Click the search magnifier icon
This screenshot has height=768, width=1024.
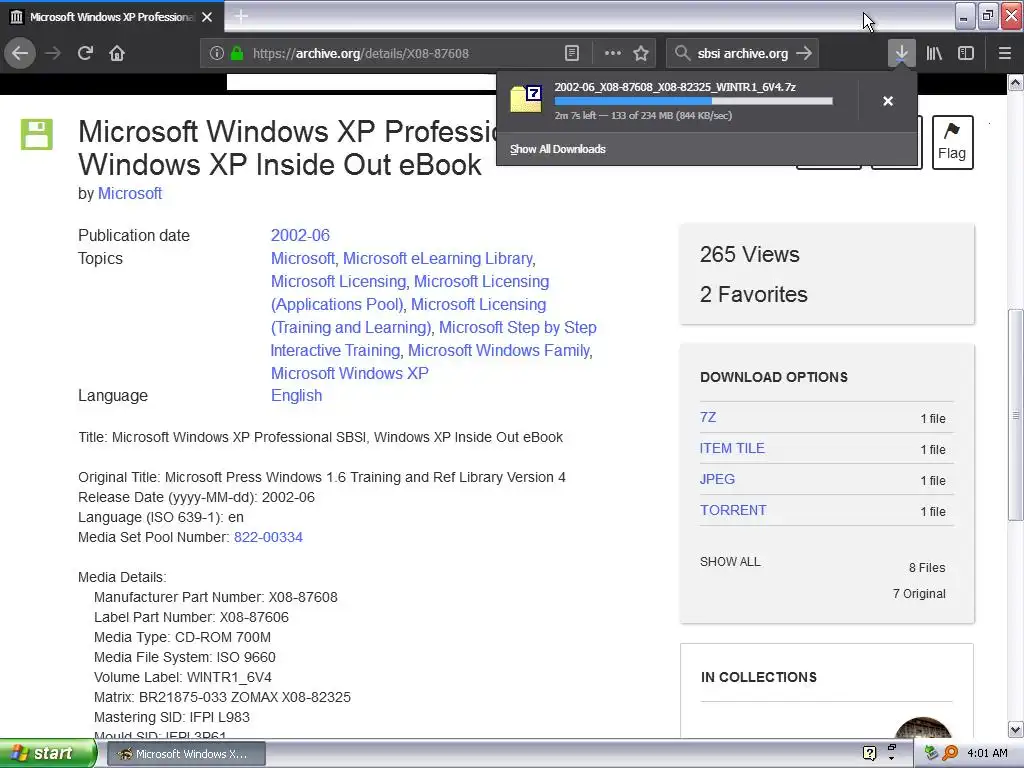tap(682, 54)
